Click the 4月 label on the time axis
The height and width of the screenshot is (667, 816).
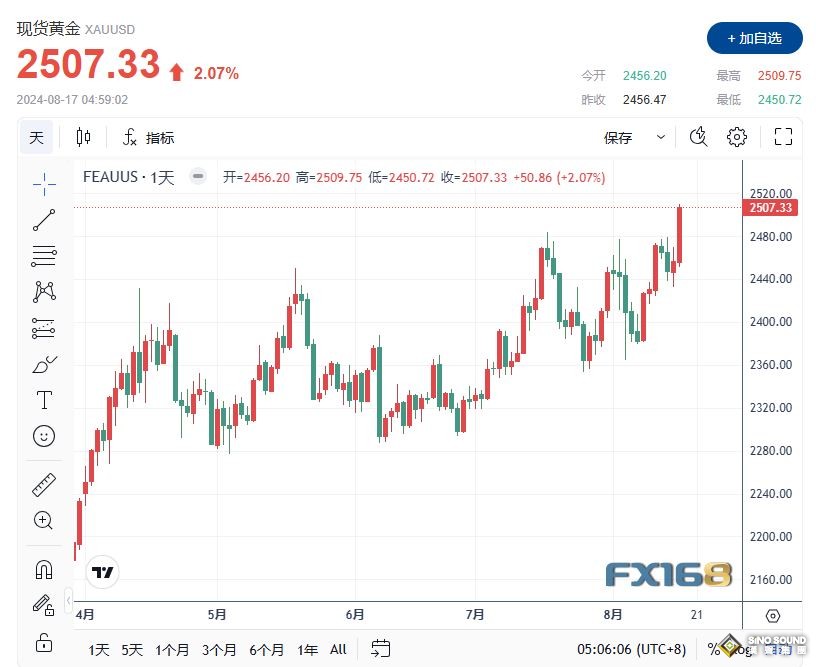click(85, 614)
